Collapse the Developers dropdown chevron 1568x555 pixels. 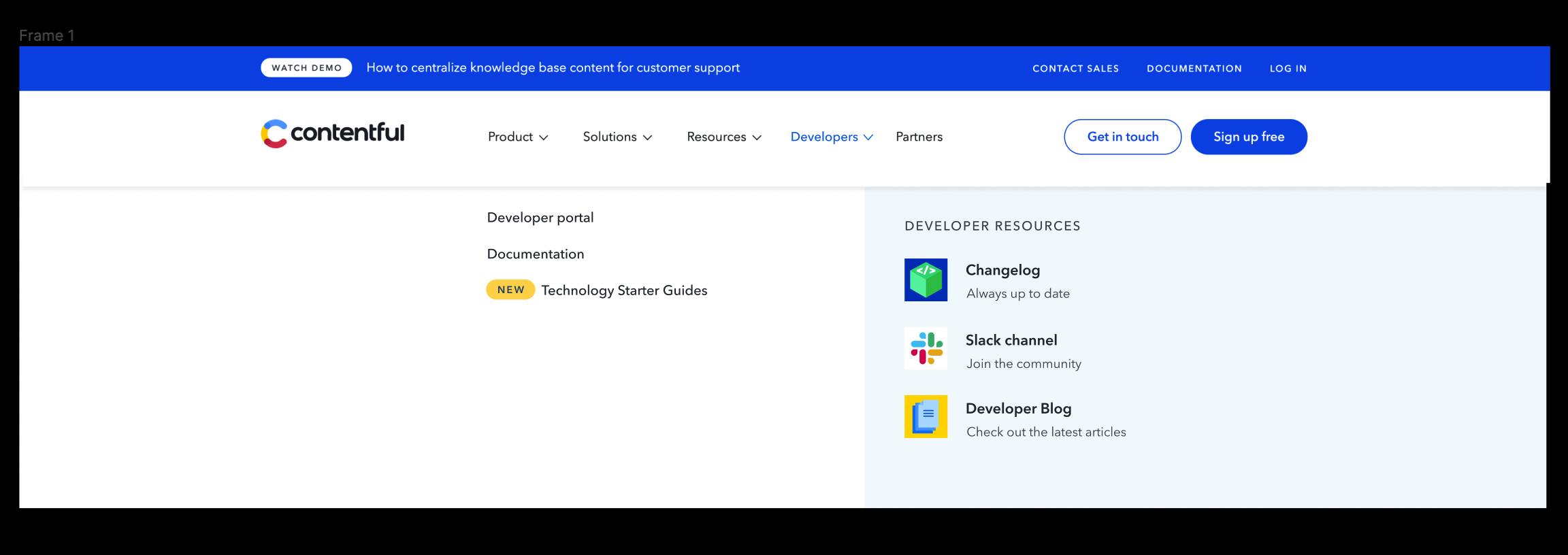[868, 137]
